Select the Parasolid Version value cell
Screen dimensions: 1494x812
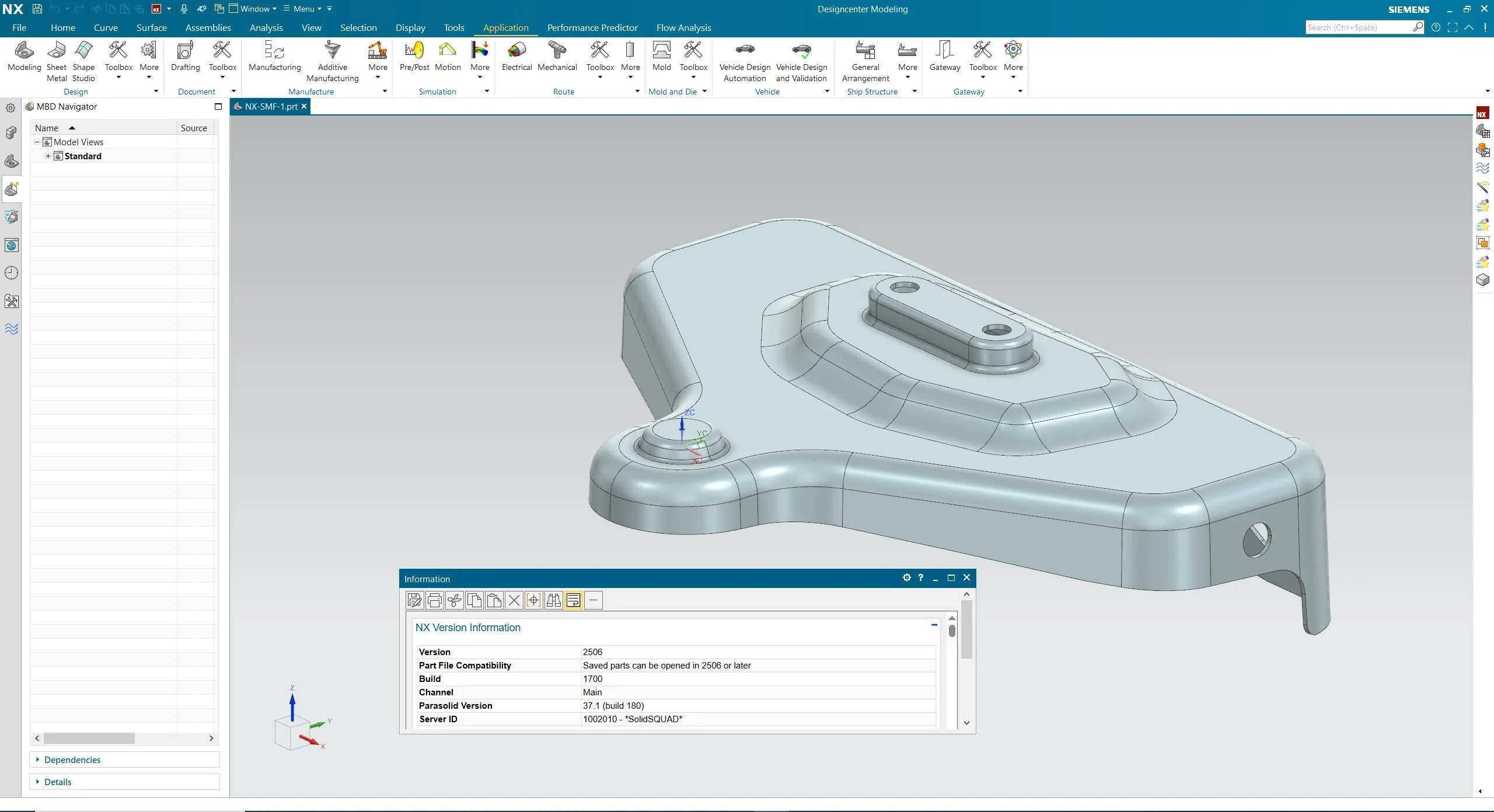[758, 706]
